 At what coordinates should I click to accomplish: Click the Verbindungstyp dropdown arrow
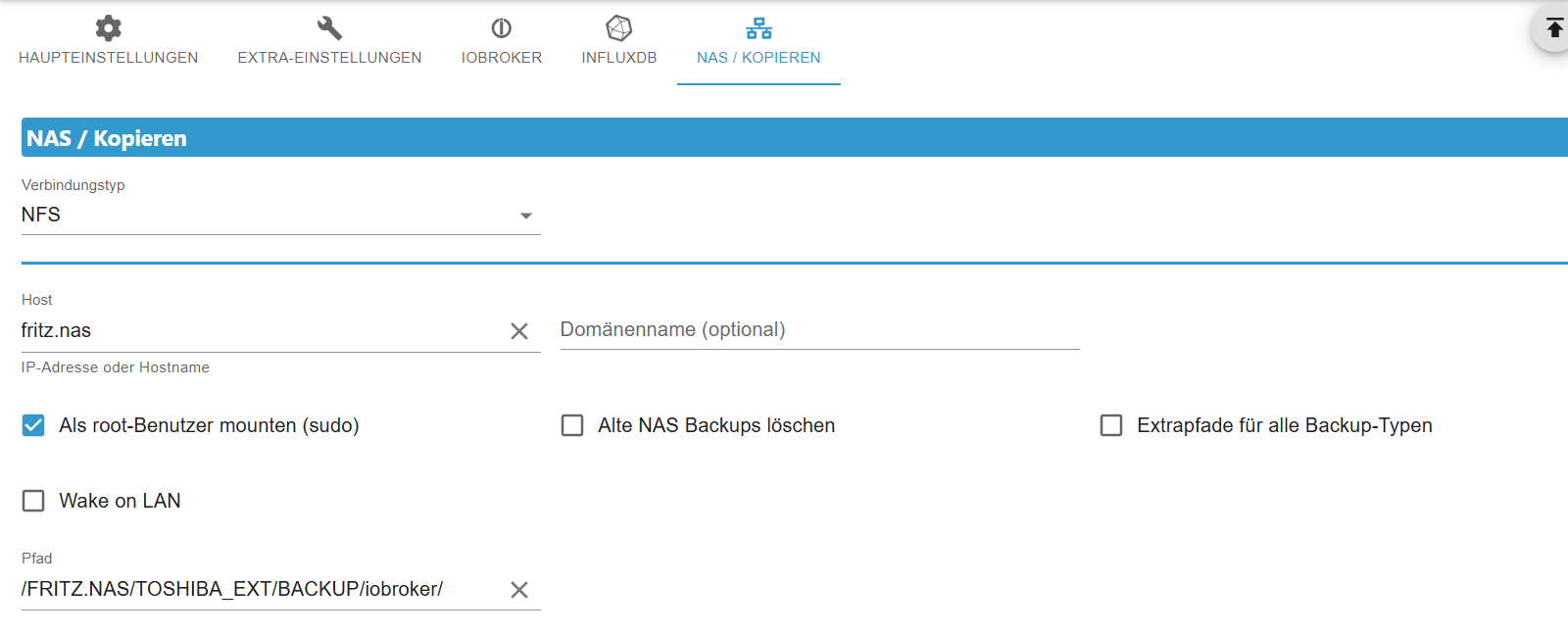pos(526,216)
